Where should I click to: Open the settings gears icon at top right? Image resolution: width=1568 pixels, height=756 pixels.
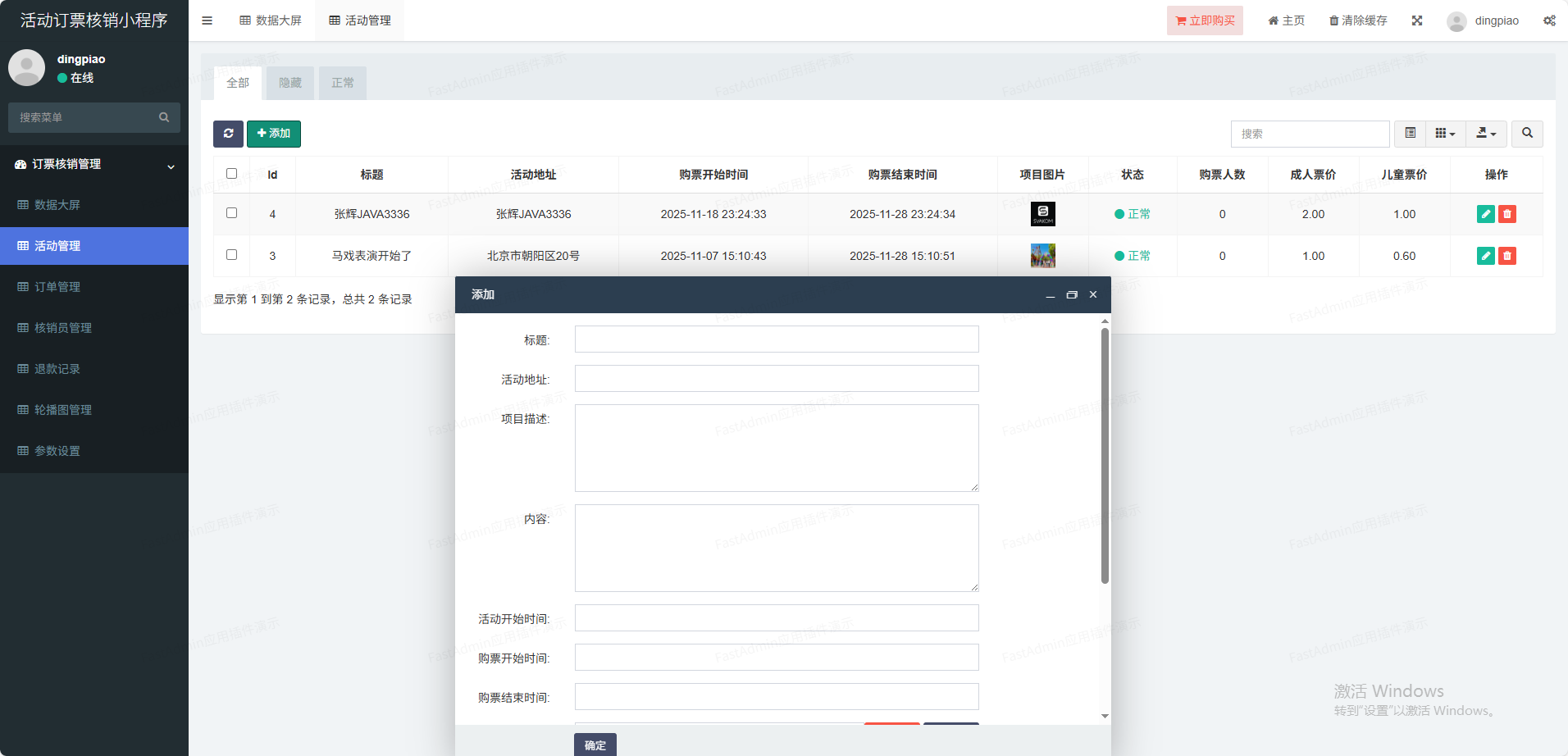point(1548,20)
